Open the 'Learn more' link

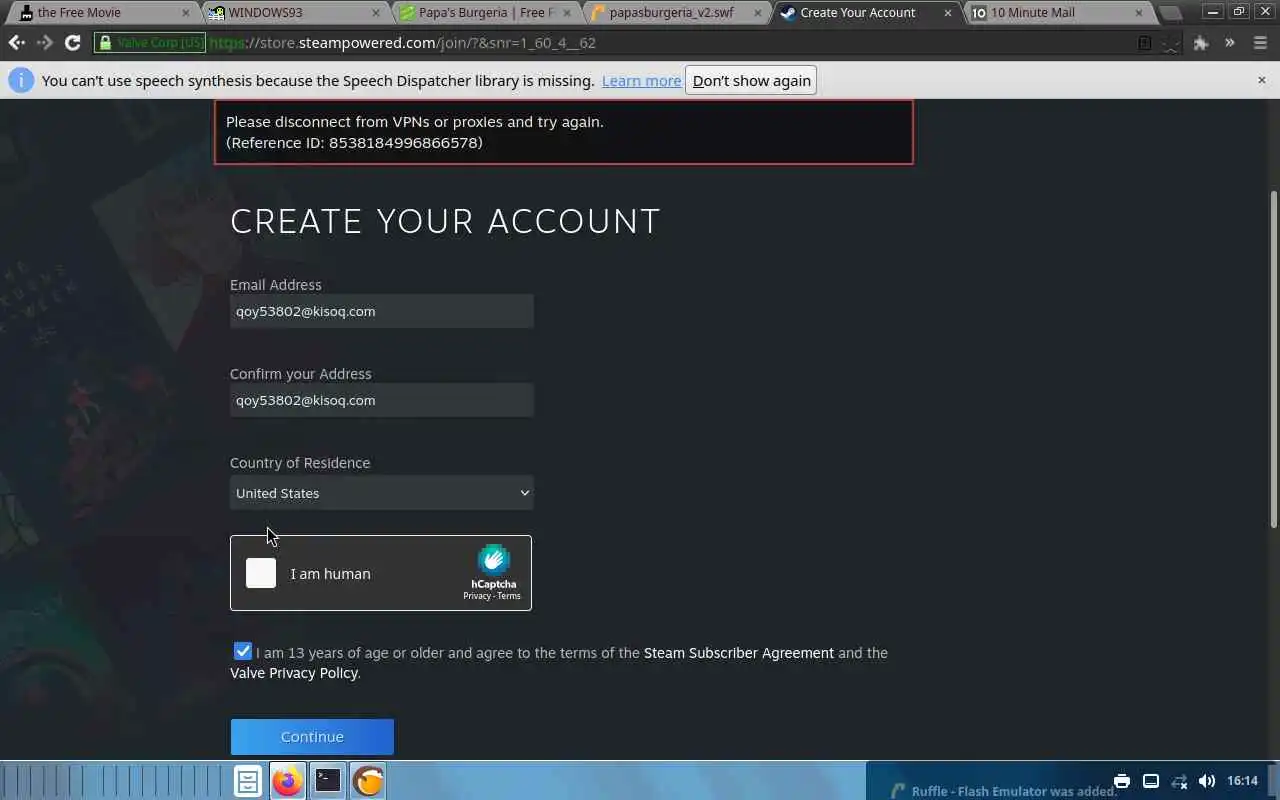click(x=641, y=81)
